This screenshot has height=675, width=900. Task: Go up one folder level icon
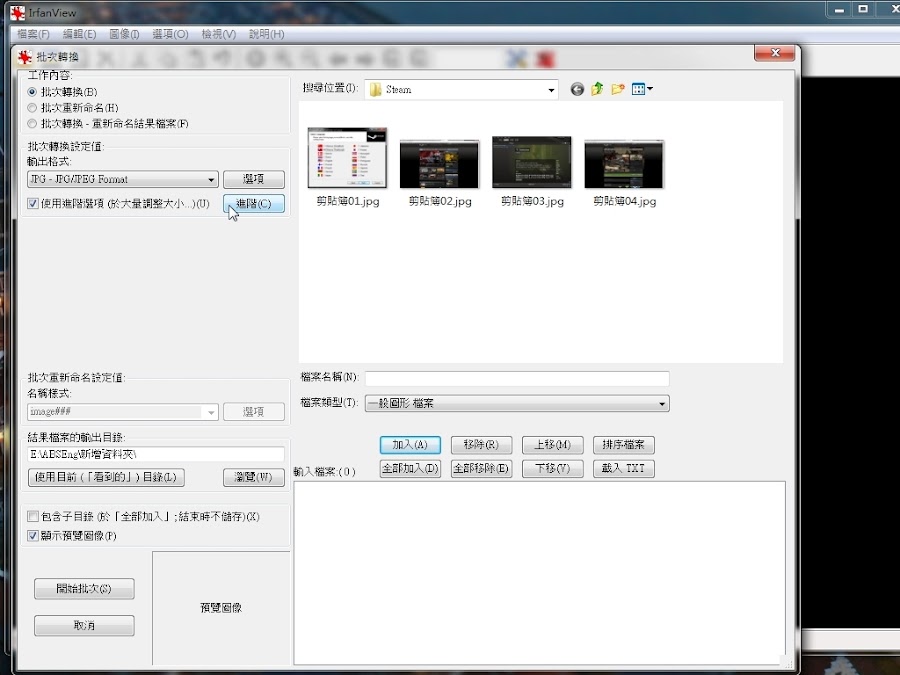click(597, 89)
